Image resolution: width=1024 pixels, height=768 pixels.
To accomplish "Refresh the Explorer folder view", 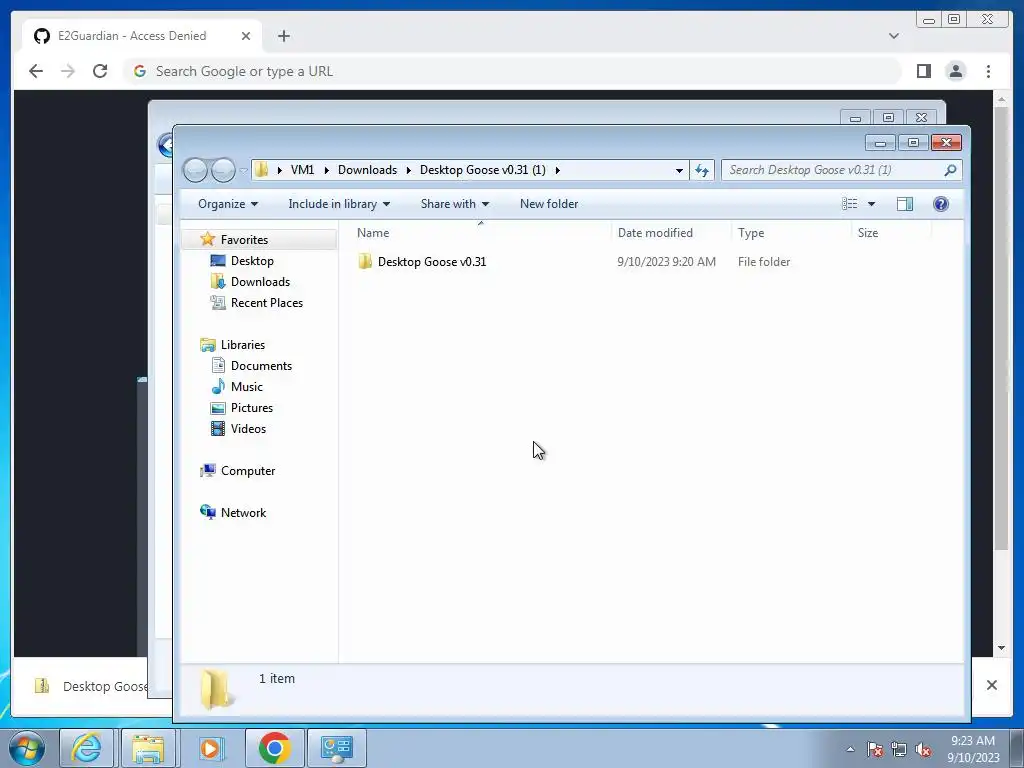I will 702,170.
